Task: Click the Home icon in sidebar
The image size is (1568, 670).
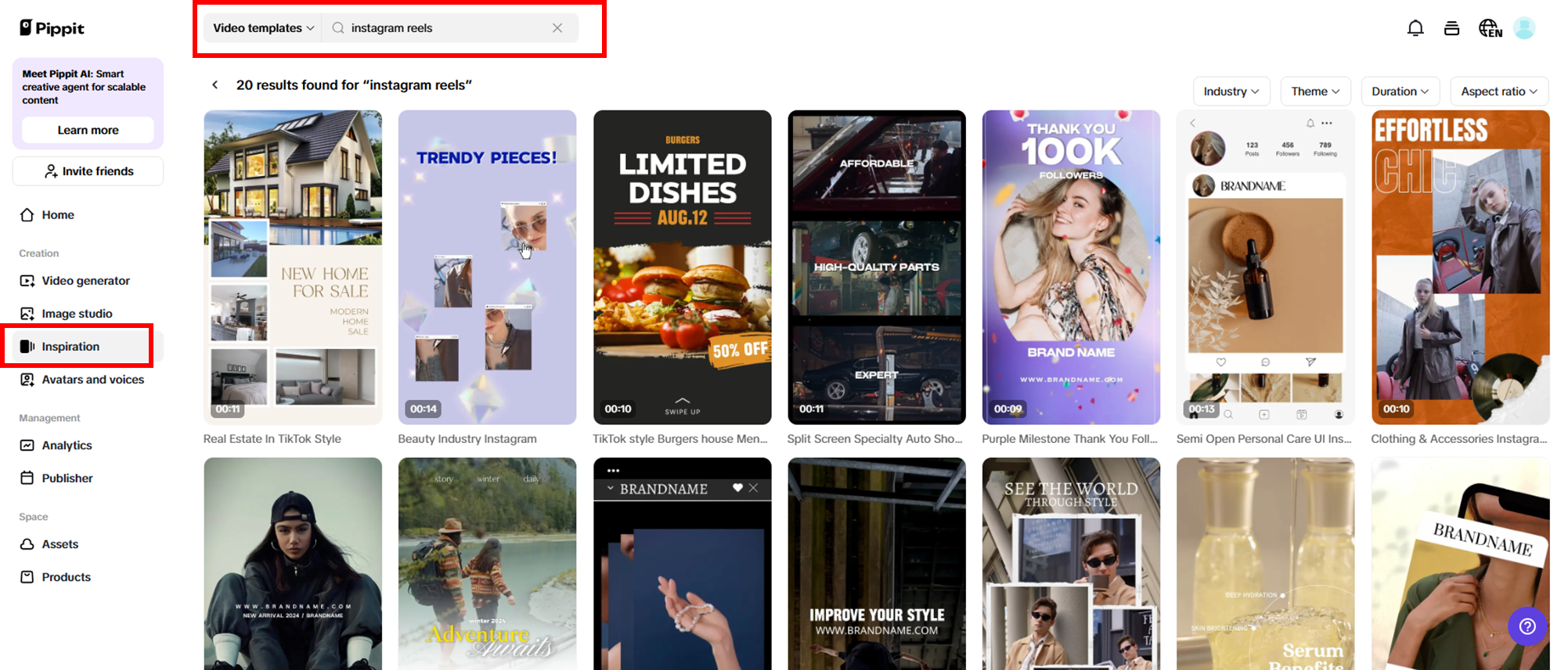Action: [x=27, y=214]
